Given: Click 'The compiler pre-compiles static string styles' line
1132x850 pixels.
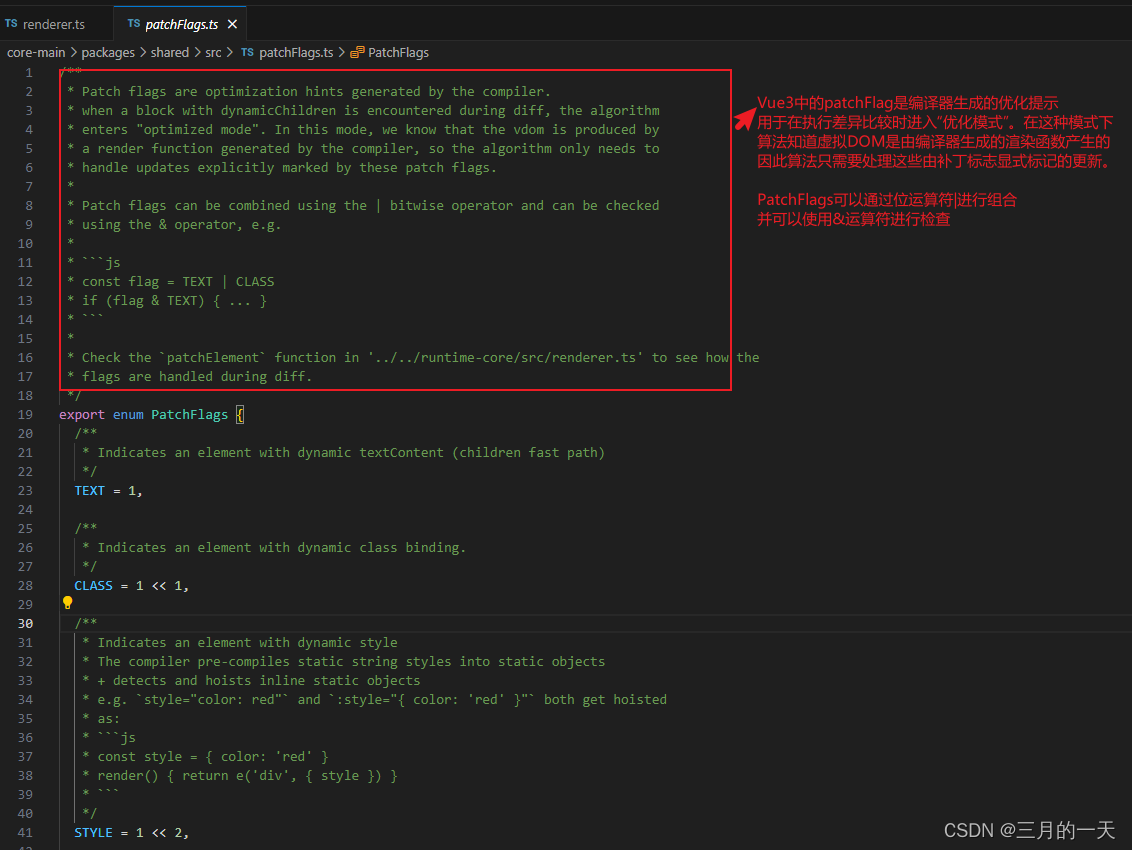Looking at the screenshot, I should [x=344, y=662].
